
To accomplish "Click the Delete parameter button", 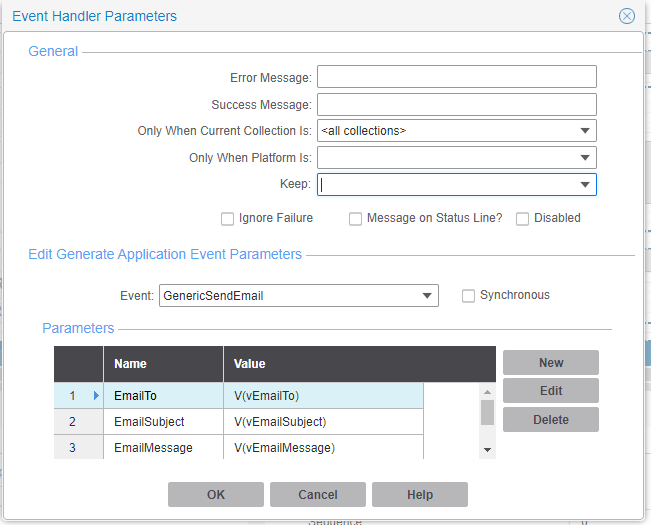I will 551,420.
